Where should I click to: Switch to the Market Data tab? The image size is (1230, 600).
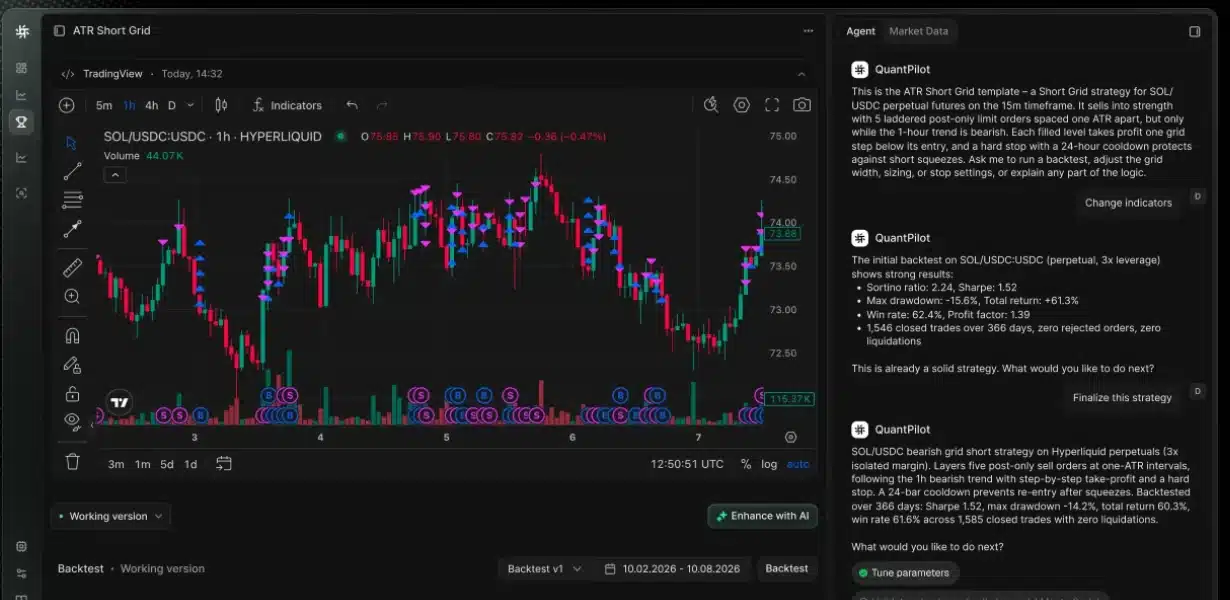pos(918,31)
